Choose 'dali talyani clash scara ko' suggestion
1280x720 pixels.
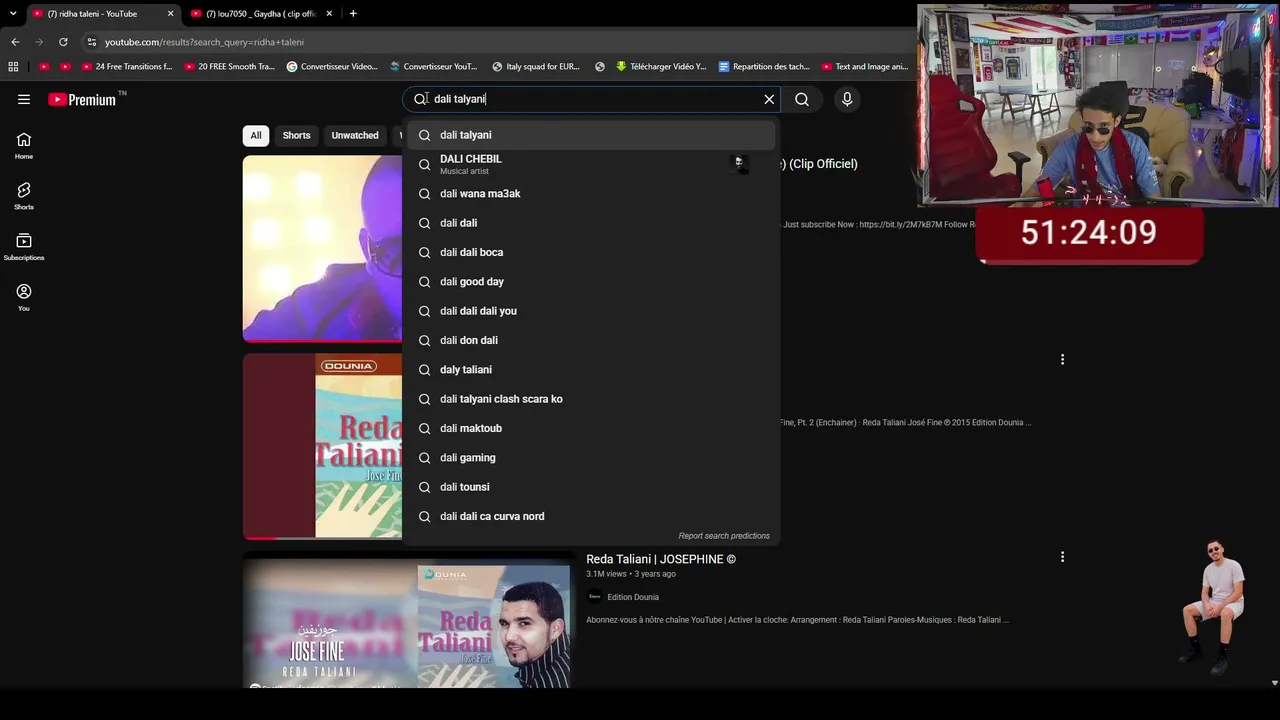tap(591, 399)
